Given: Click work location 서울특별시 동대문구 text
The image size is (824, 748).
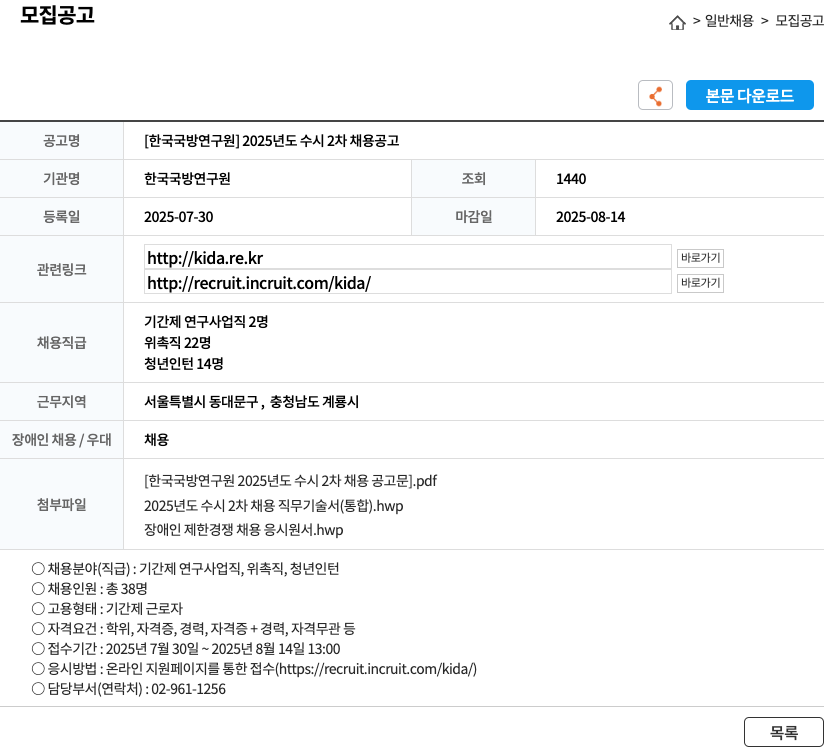Looking at the screenshot, I should tap(201, 402).
